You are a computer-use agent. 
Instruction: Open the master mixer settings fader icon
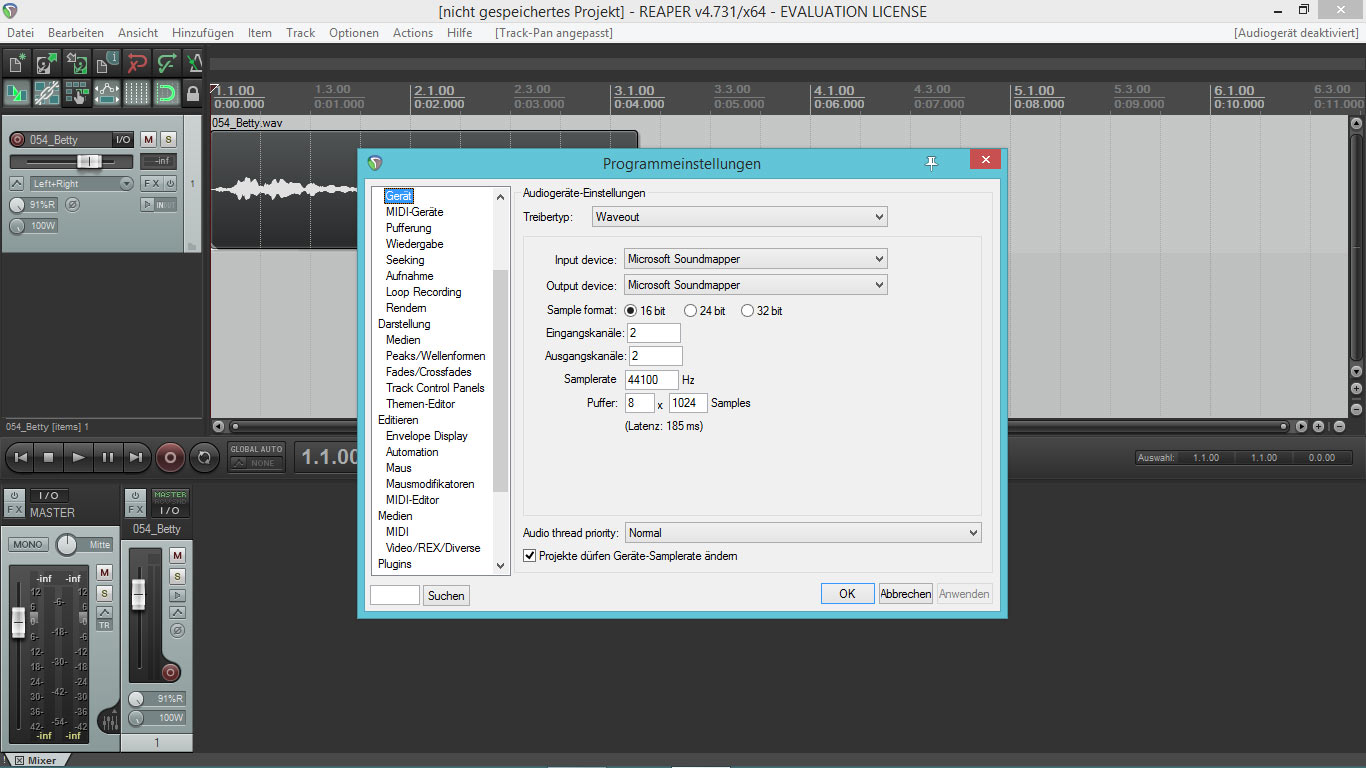pos(109,720)
